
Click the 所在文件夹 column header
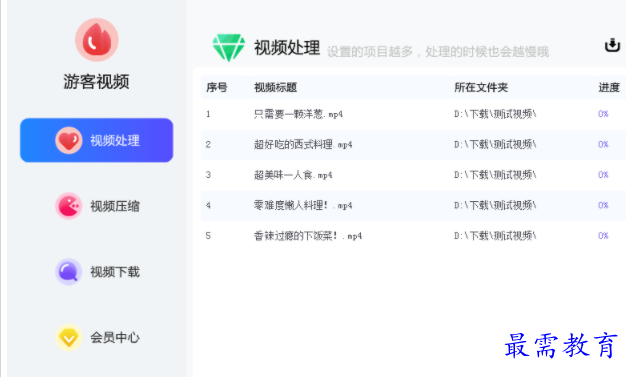(481, 87)
